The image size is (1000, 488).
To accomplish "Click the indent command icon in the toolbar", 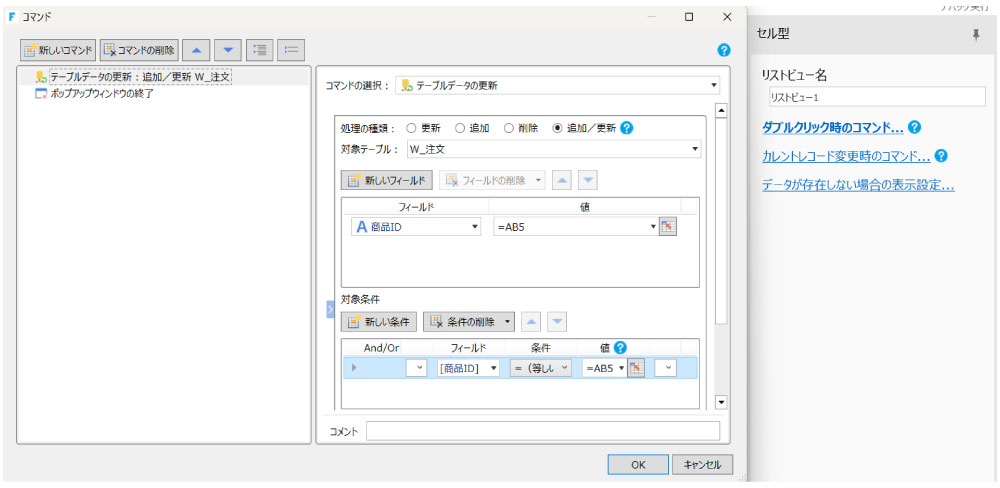I will [x=260, y=49].
